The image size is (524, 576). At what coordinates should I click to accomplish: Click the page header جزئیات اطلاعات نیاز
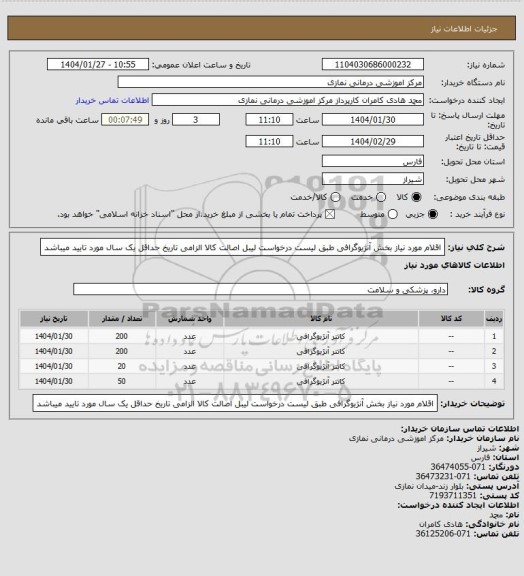pos(464,29)
